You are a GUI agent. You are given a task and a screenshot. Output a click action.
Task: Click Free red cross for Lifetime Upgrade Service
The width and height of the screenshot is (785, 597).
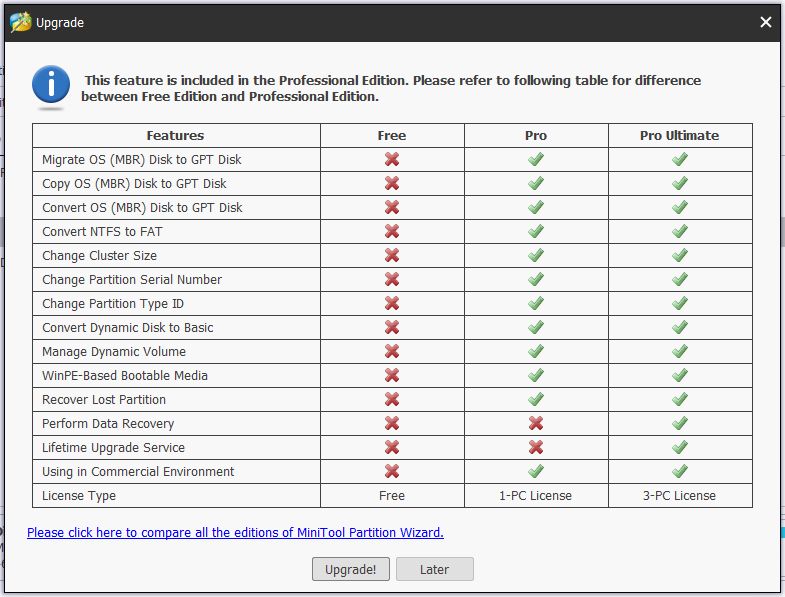coord(392,447)
